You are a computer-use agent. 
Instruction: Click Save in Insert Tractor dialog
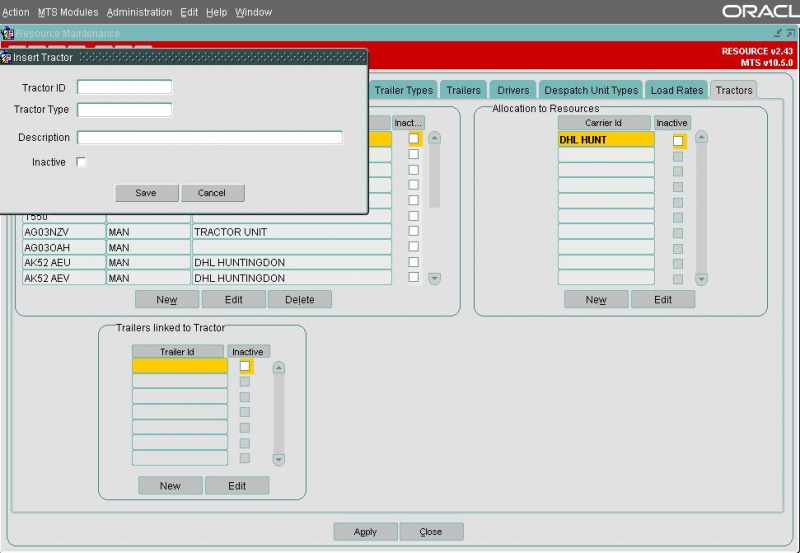tap(146, 193)
